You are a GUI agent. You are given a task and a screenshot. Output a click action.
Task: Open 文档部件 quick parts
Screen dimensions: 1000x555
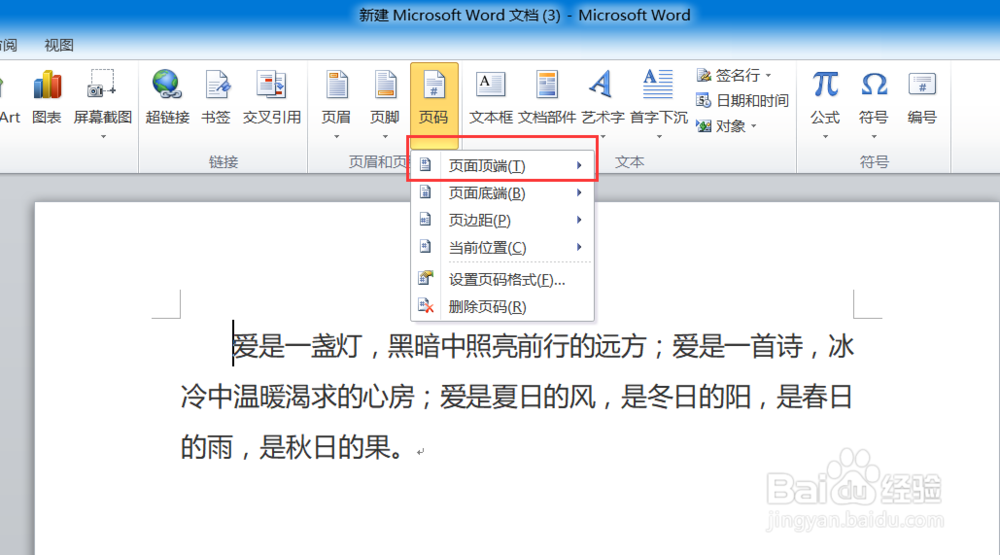click(x=547, y=98)
